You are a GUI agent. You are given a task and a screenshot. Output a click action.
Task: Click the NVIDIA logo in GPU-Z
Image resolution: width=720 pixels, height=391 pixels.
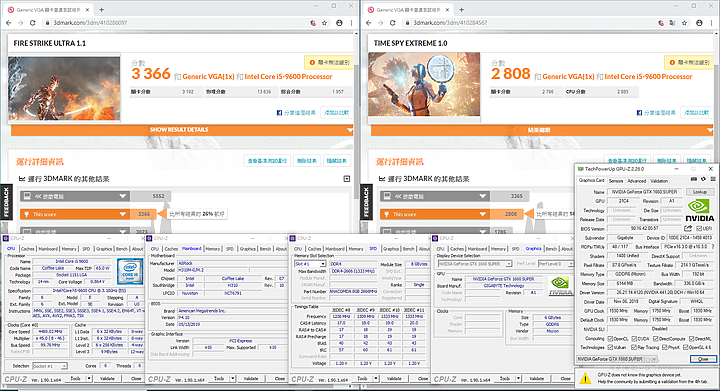[700, 211]
